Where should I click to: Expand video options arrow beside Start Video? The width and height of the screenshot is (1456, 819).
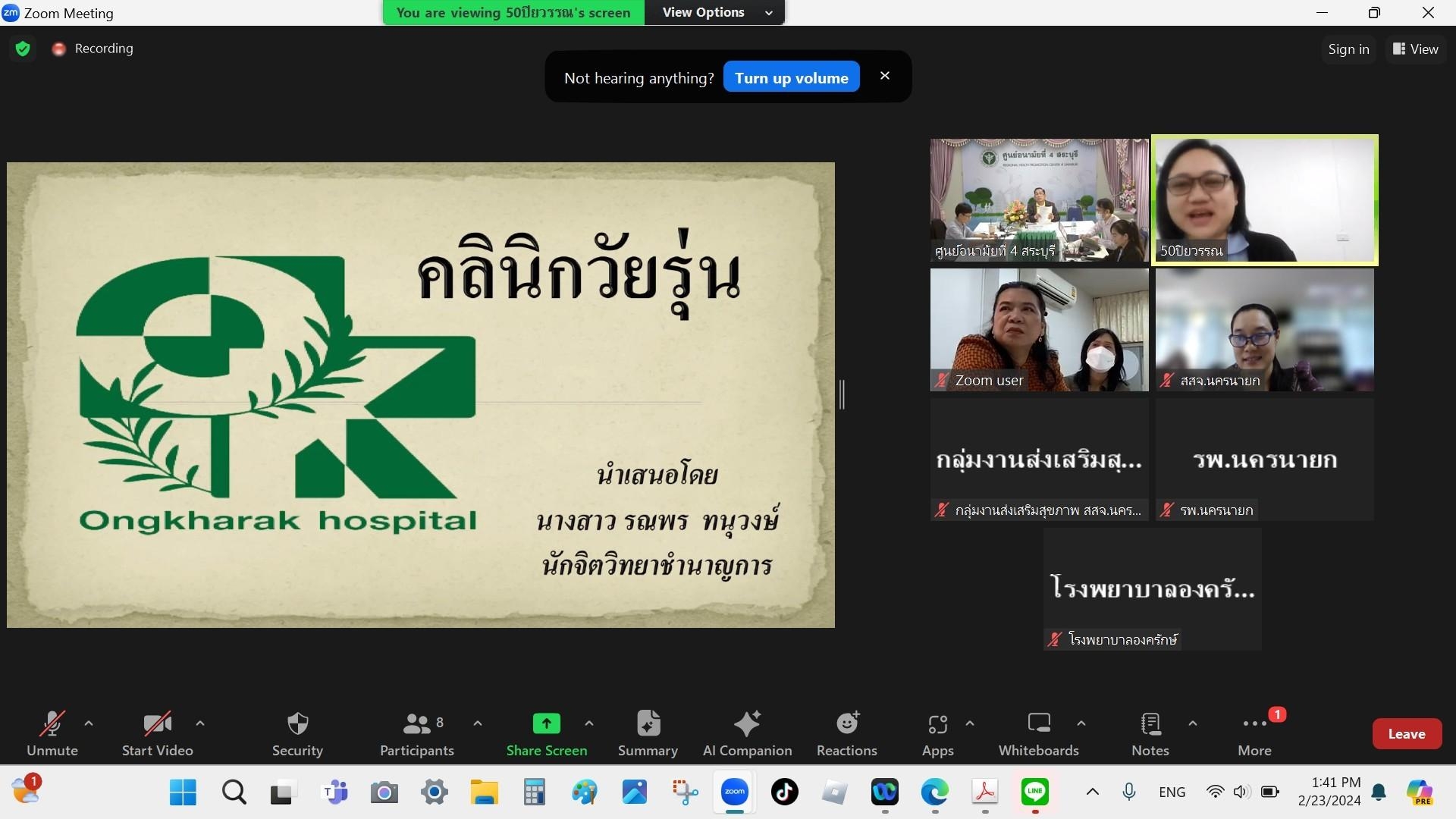[200, 723]
